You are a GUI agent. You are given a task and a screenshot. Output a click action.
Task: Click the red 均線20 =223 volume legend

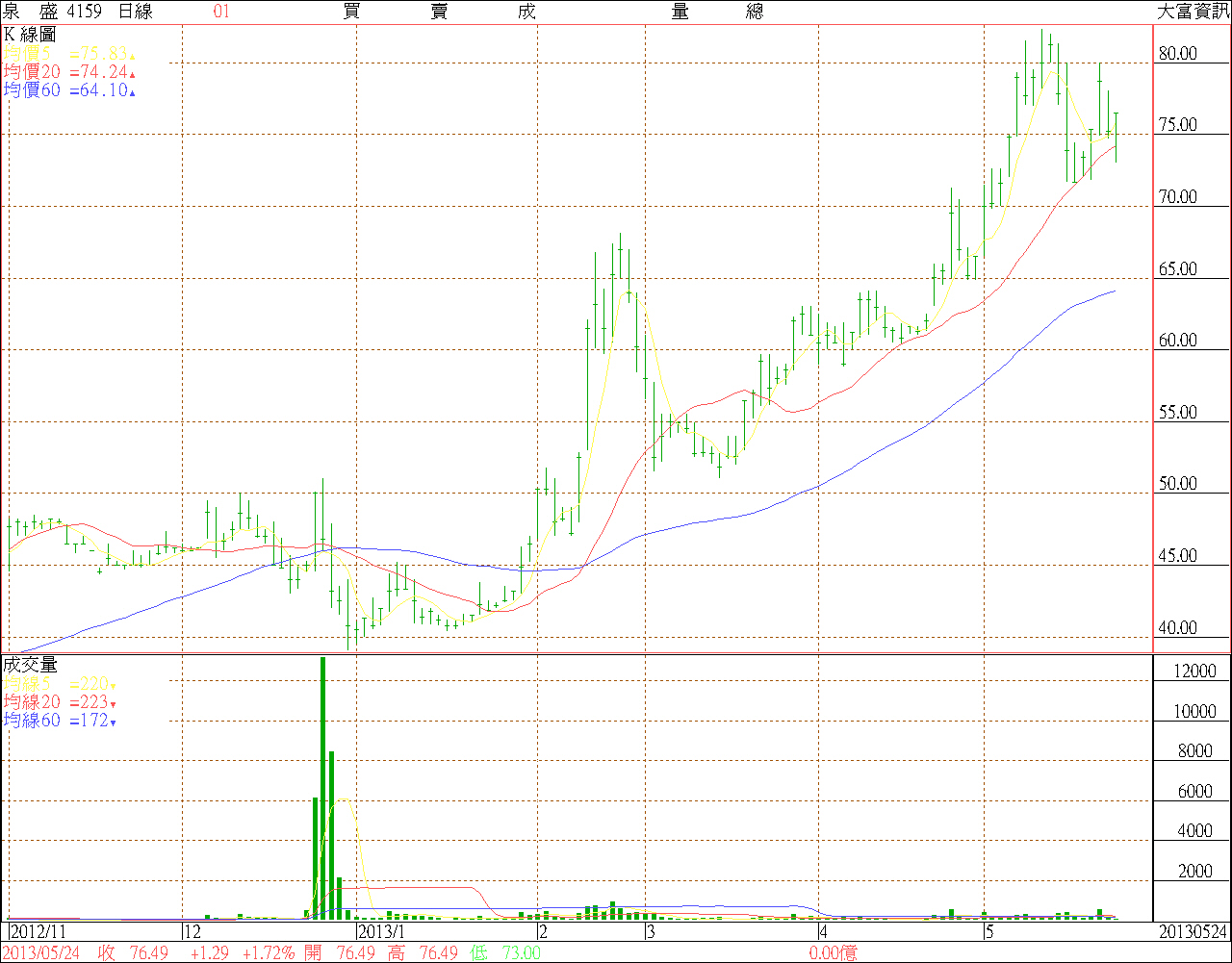pyautogui.click(x=56, y=702)
